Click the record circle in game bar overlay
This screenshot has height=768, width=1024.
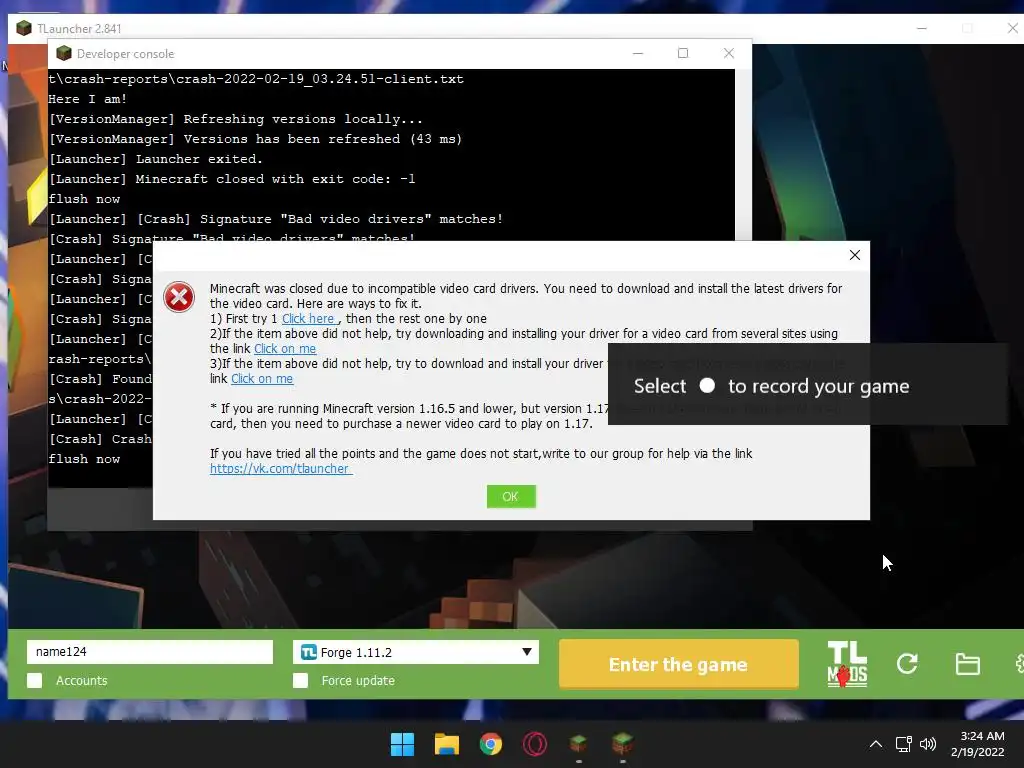[x=707, y=385]
